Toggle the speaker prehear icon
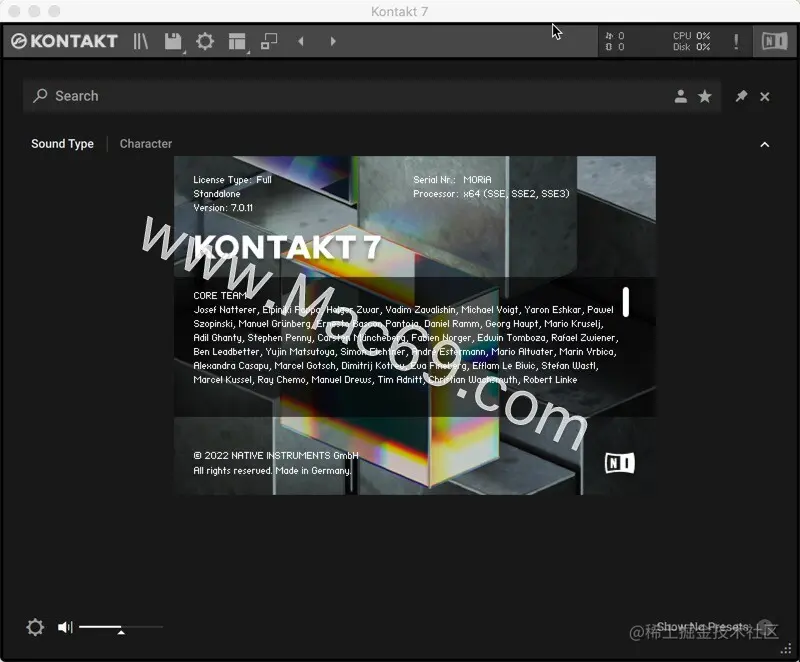Viewport: 800px width, 662px height. click(x=65, y=627)
